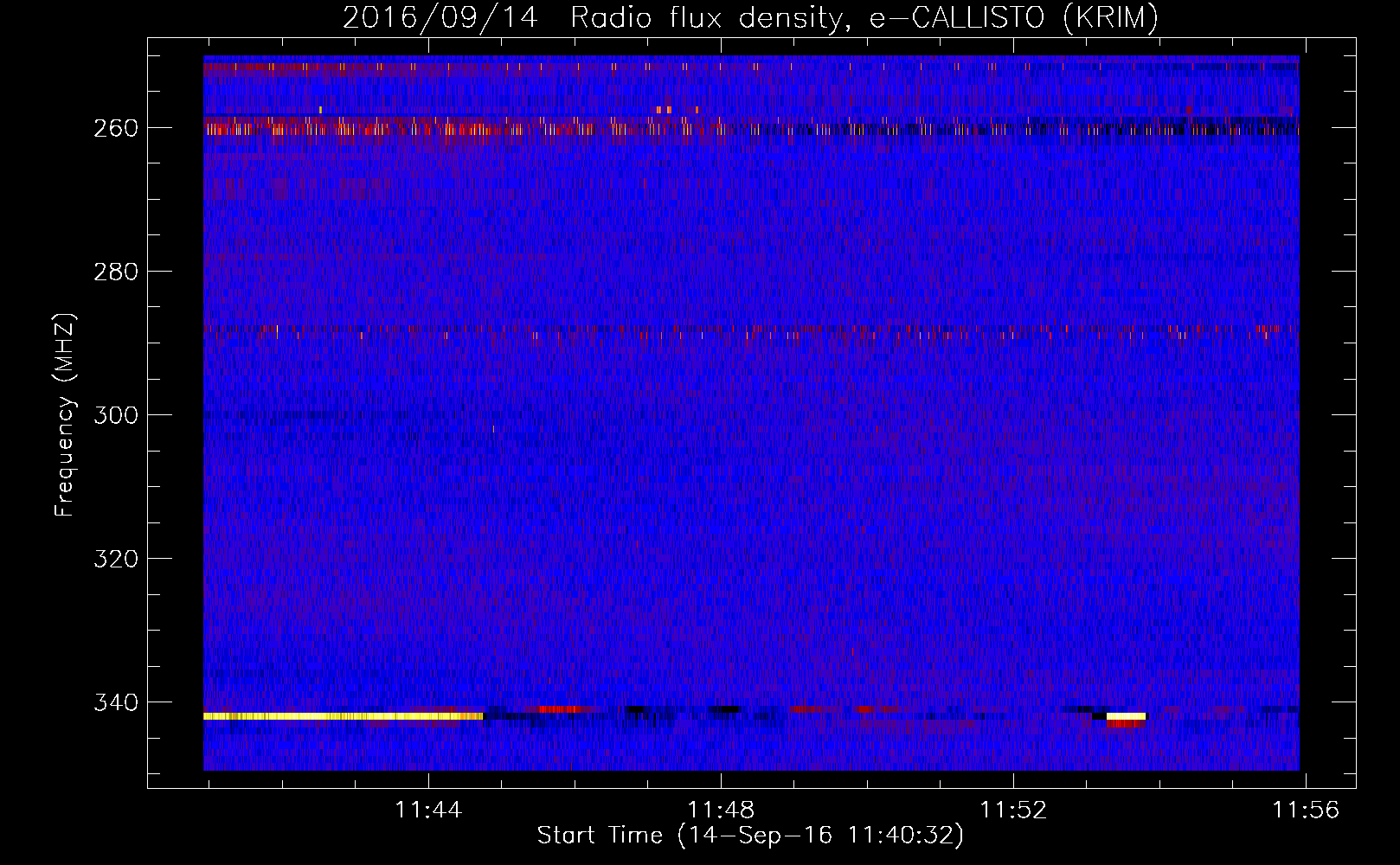This screenshot has width=1400, height=865.
Task: Click the short white-red burst near 11:53
Action: [x=1126, y=720]
